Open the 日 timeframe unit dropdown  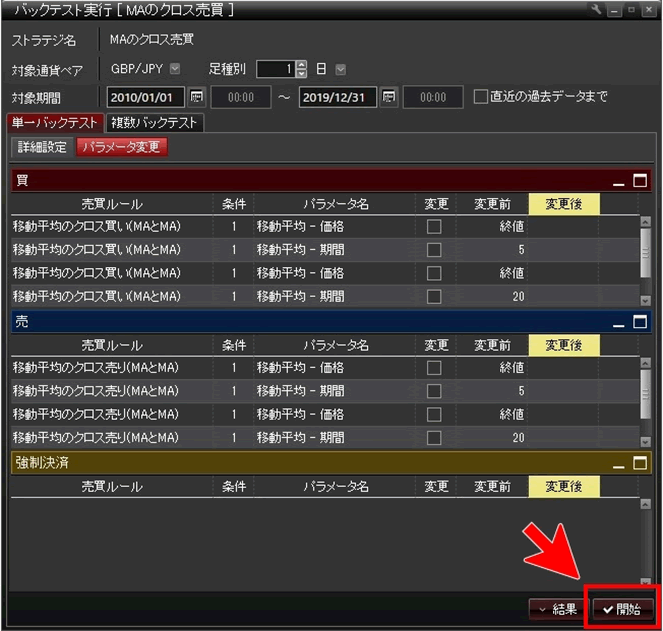point(340,69)
